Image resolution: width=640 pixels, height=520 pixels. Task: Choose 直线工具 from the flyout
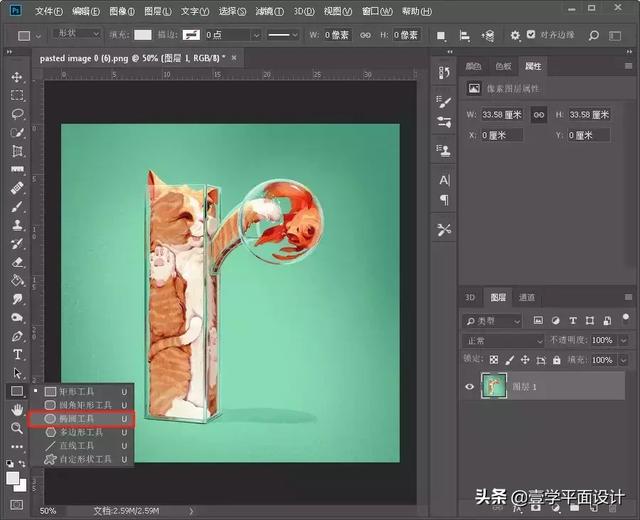[x=81, y=445]
